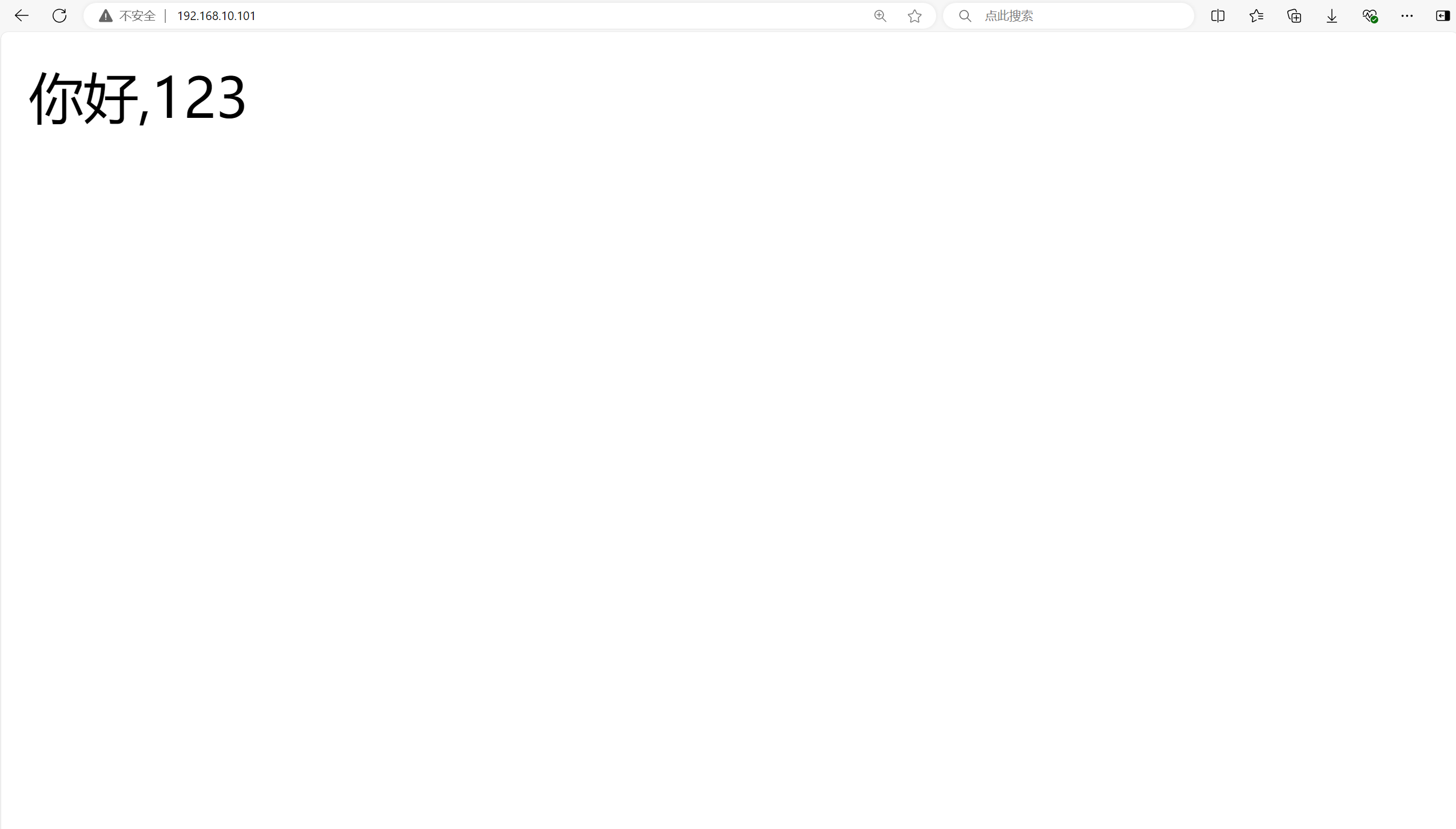Click the magnifier icon in search box

coord(965,16)
